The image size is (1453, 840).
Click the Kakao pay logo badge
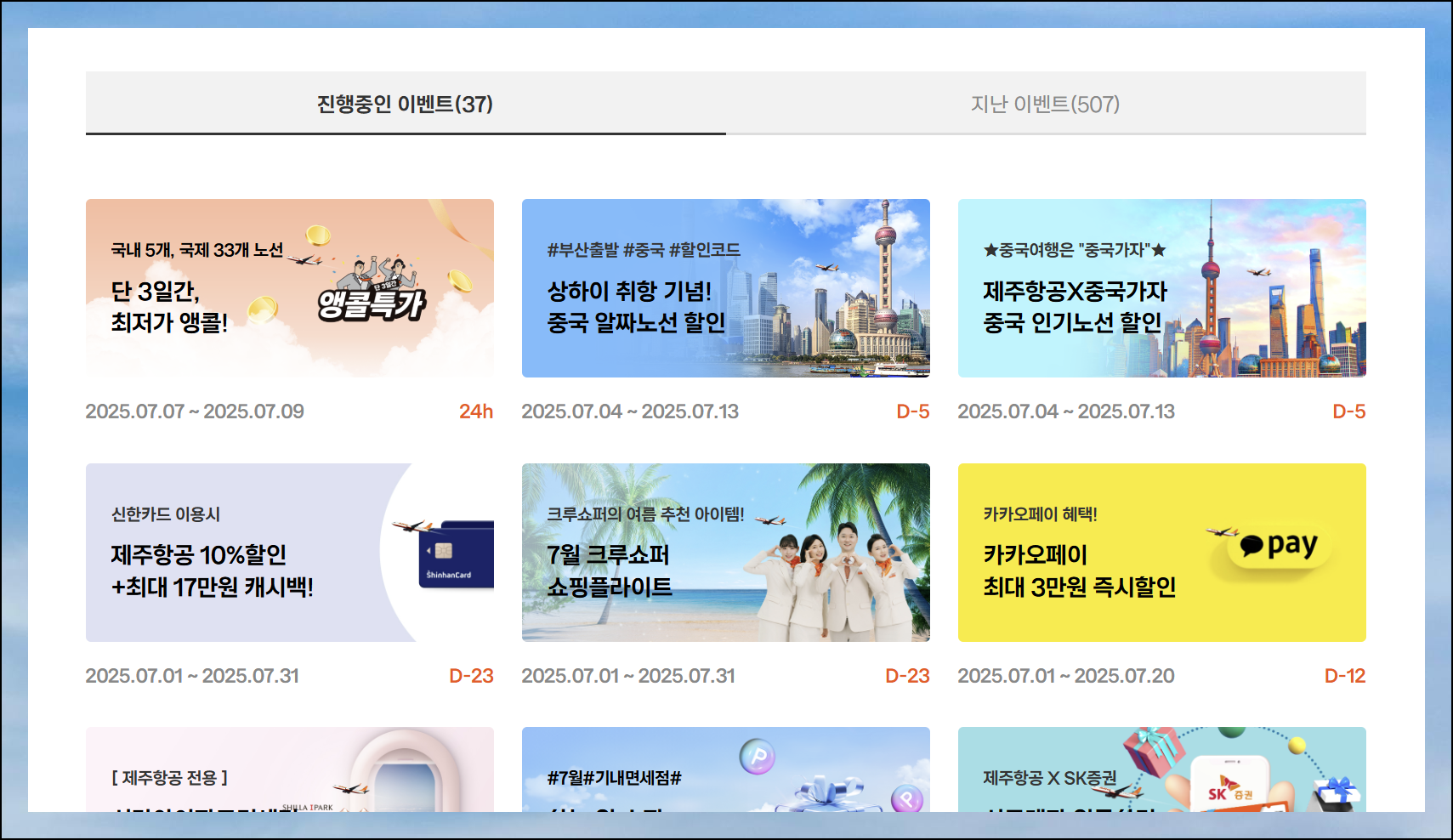click(1279, 545)
